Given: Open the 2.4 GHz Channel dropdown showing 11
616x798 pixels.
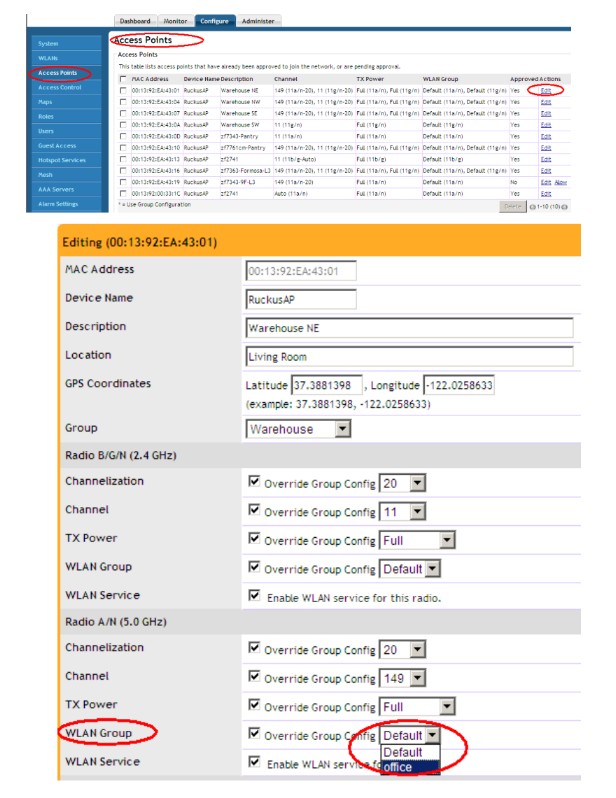Looking at the screenshot, I should (x=402, y=511).
